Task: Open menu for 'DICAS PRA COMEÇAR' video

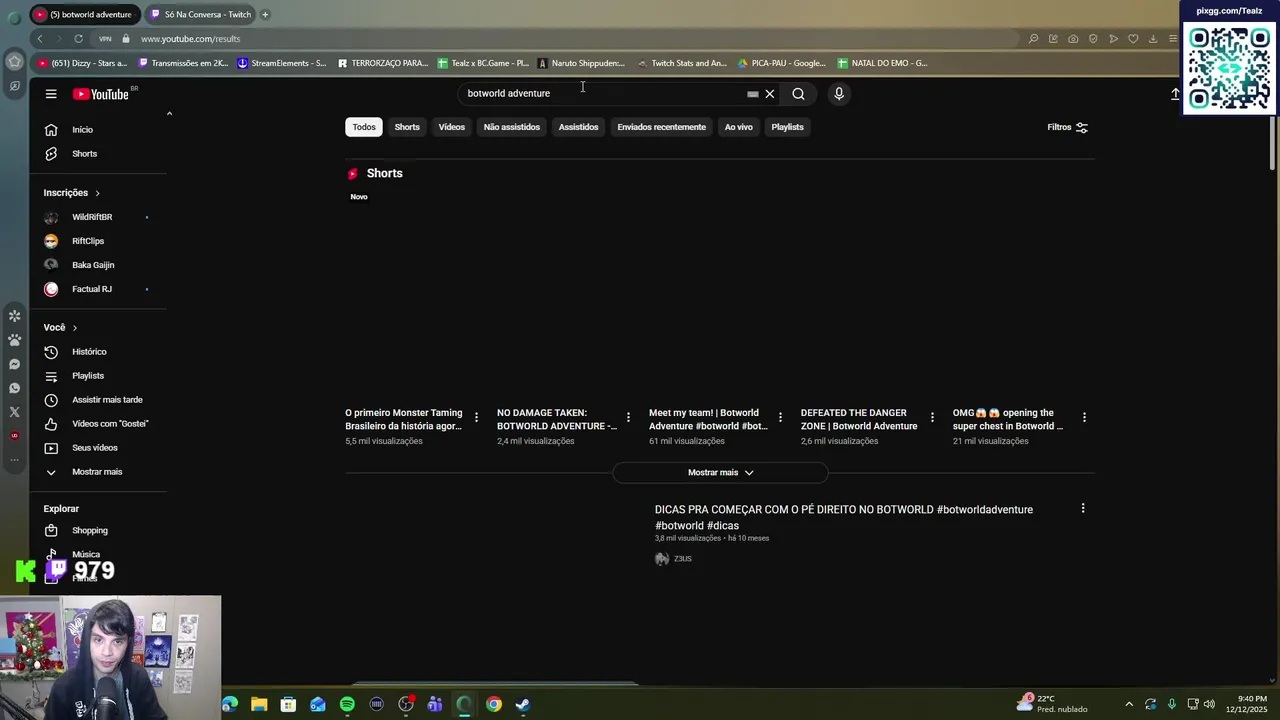Action: (1083, 508)
